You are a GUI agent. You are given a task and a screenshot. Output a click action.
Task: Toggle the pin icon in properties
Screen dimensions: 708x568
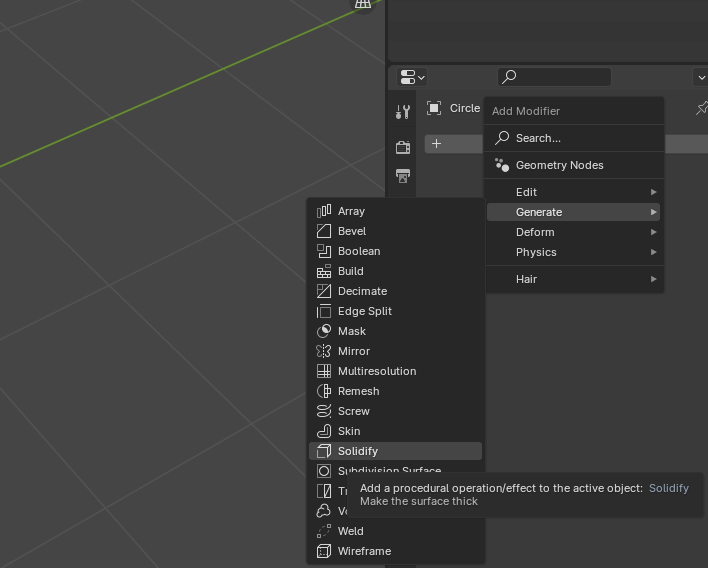pyautogui.click(x=702, y=108)
